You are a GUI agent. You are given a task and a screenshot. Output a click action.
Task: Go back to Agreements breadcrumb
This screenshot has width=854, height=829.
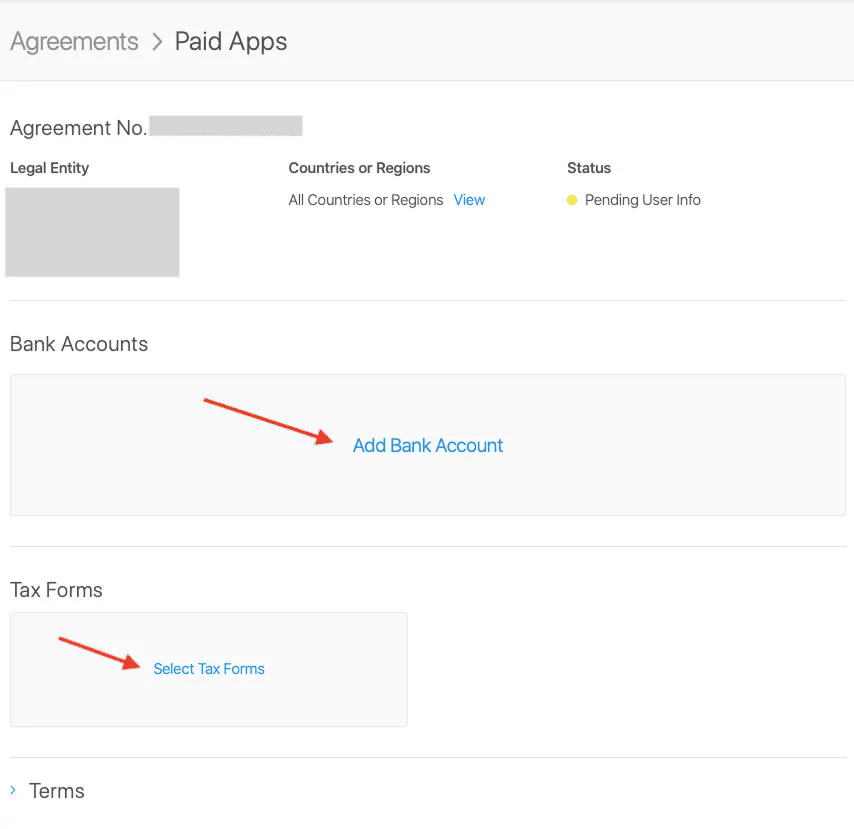click(x=74, y=42)
